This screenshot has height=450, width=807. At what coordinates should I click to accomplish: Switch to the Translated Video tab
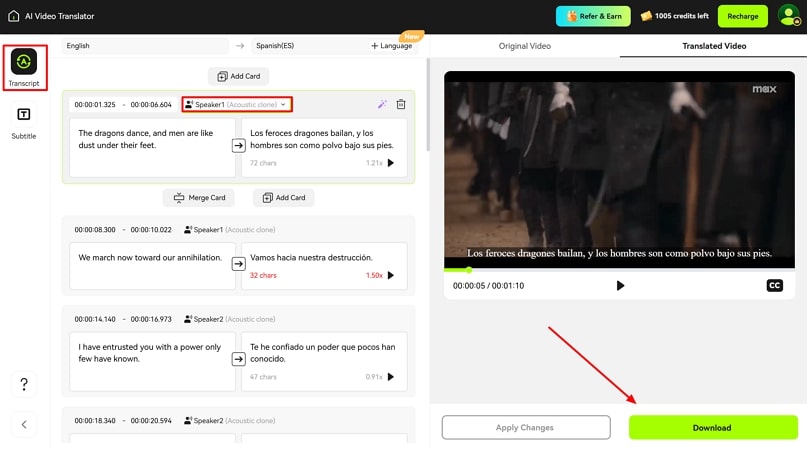[714, 46]
